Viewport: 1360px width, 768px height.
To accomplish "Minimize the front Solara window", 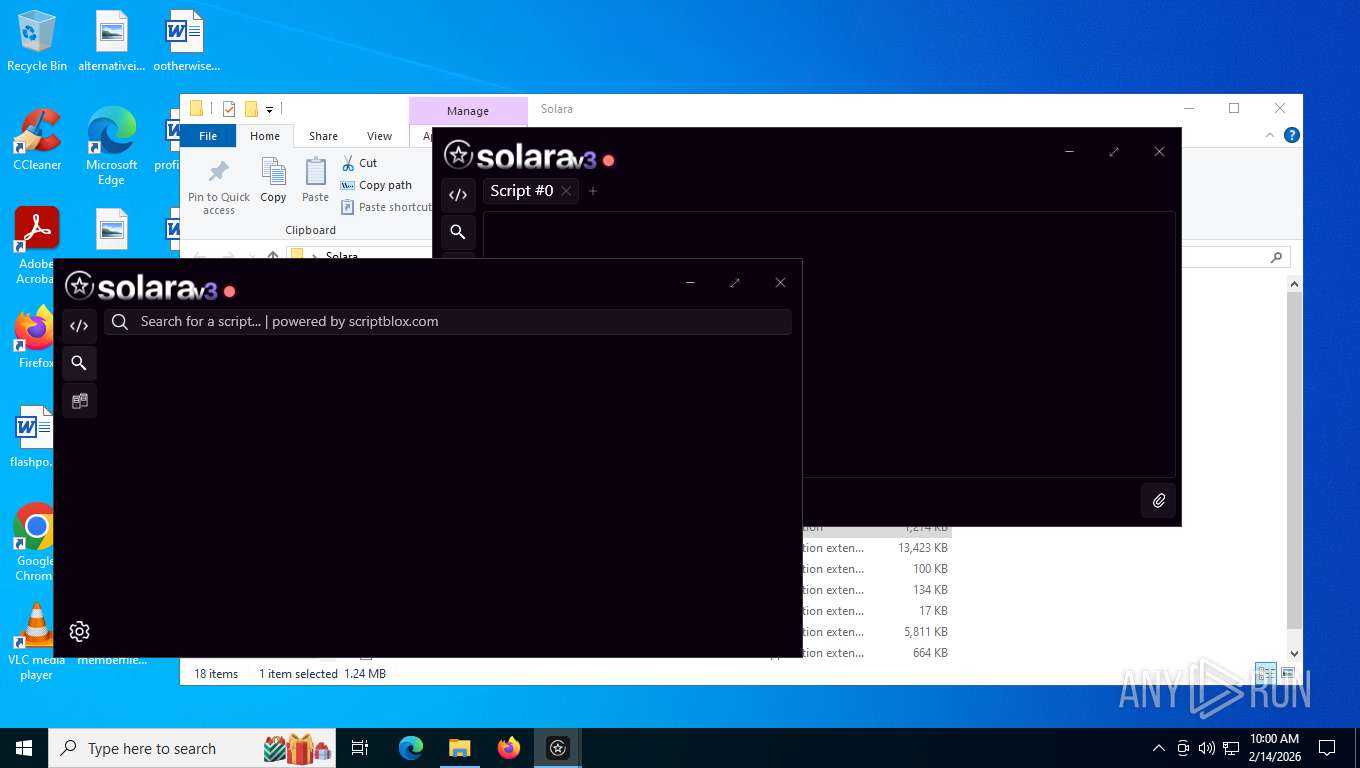I will point(690,283).
